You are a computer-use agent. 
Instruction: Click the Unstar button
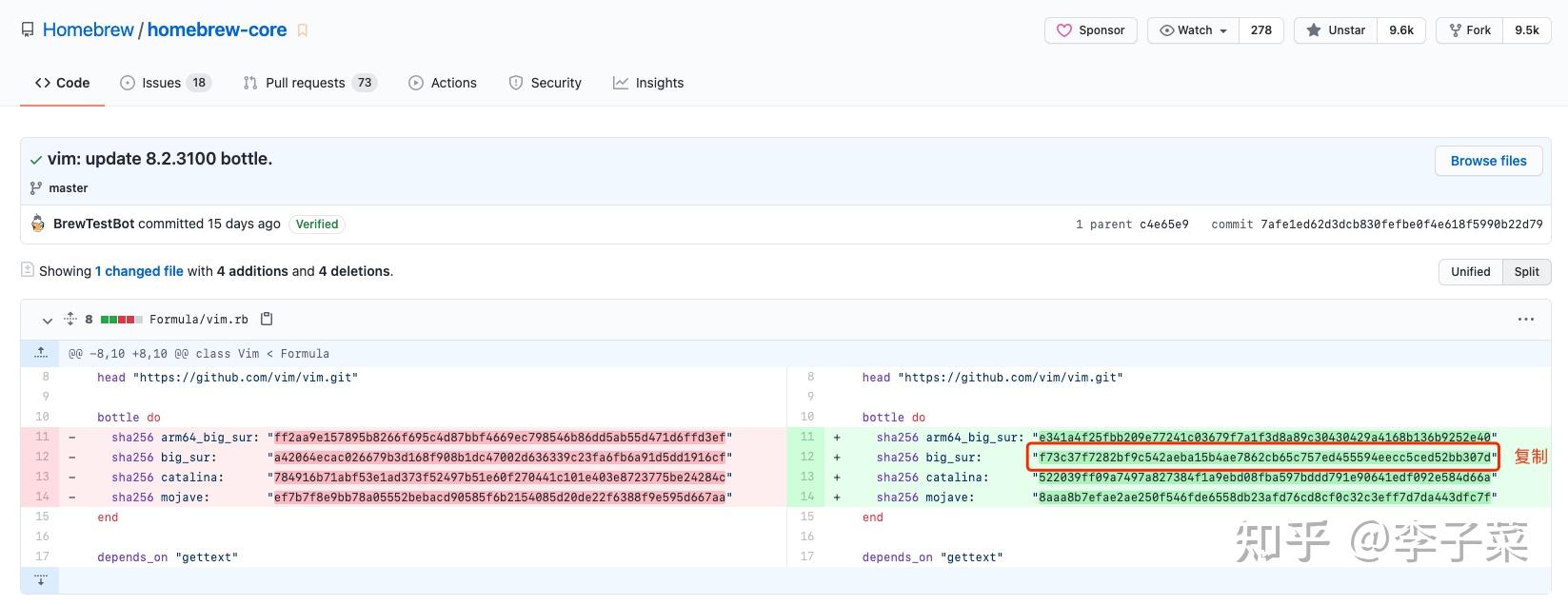[1336, 30]
